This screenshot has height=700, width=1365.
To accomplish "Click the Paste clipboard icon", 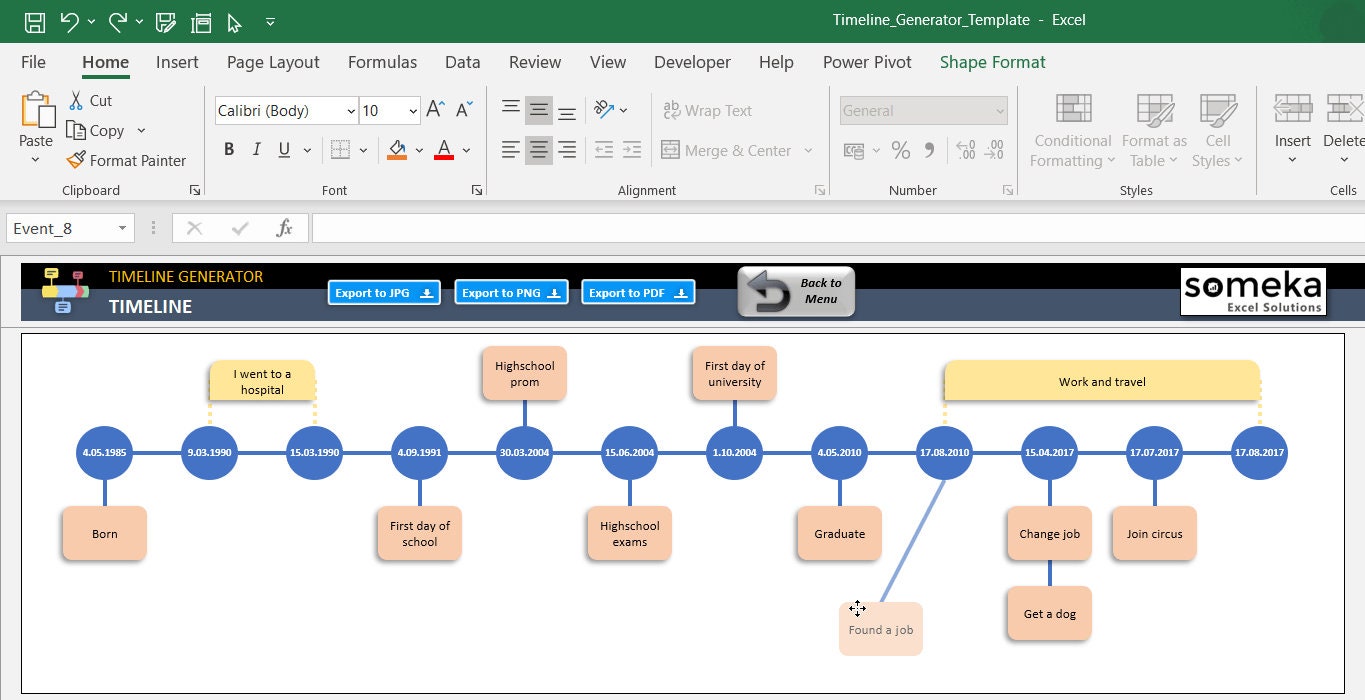I will click(37, 110).
